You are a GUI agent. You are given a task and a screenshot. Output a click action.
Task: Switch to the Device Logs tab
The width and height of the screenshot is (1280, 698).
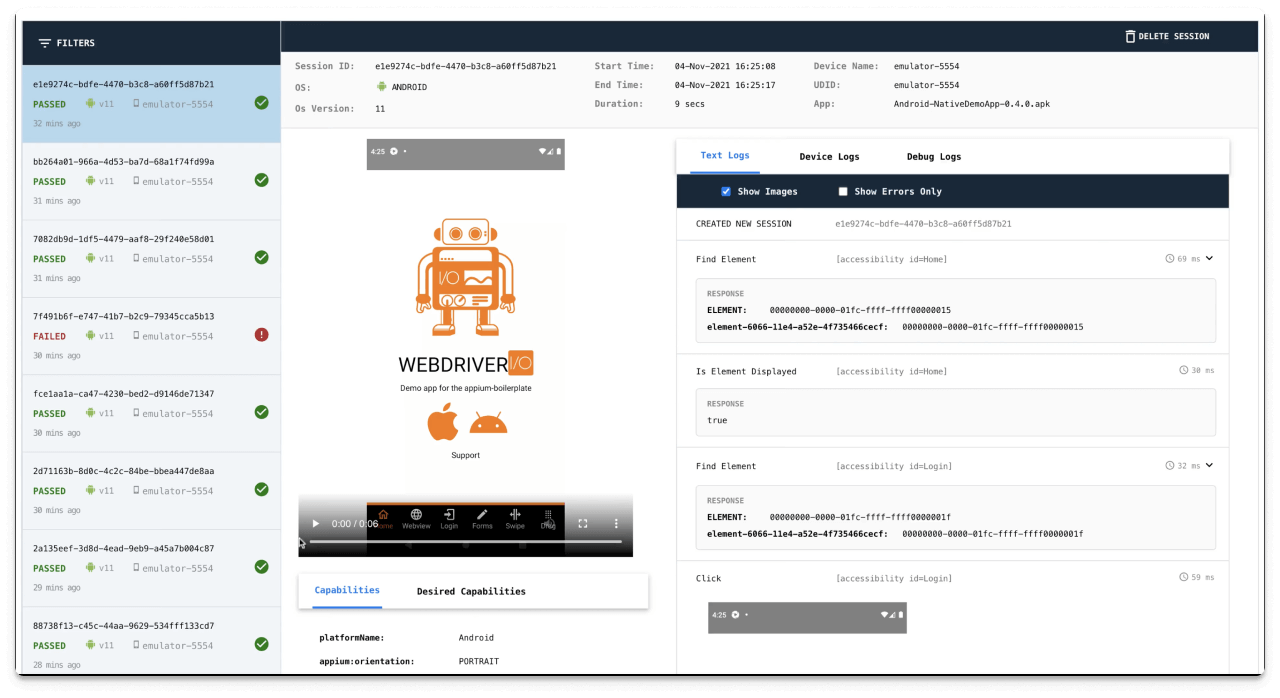point(829,157)
